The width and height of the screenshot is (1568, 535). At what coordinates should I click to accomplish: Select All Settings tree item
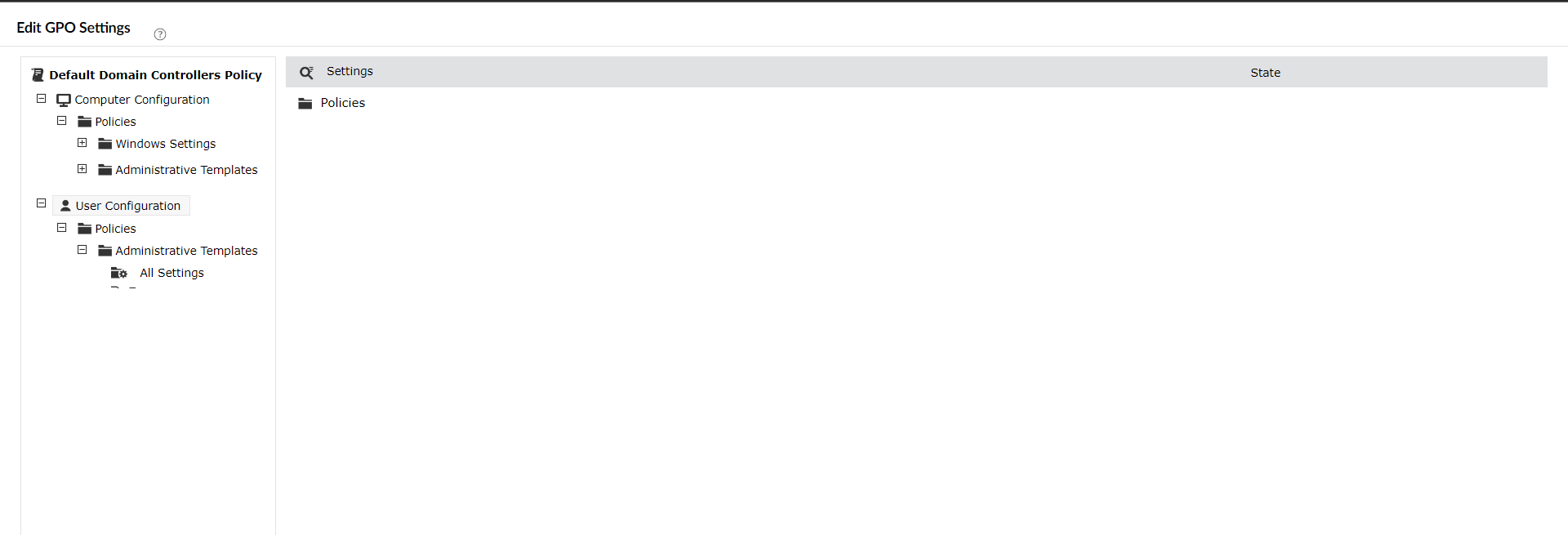coord(171,273)
